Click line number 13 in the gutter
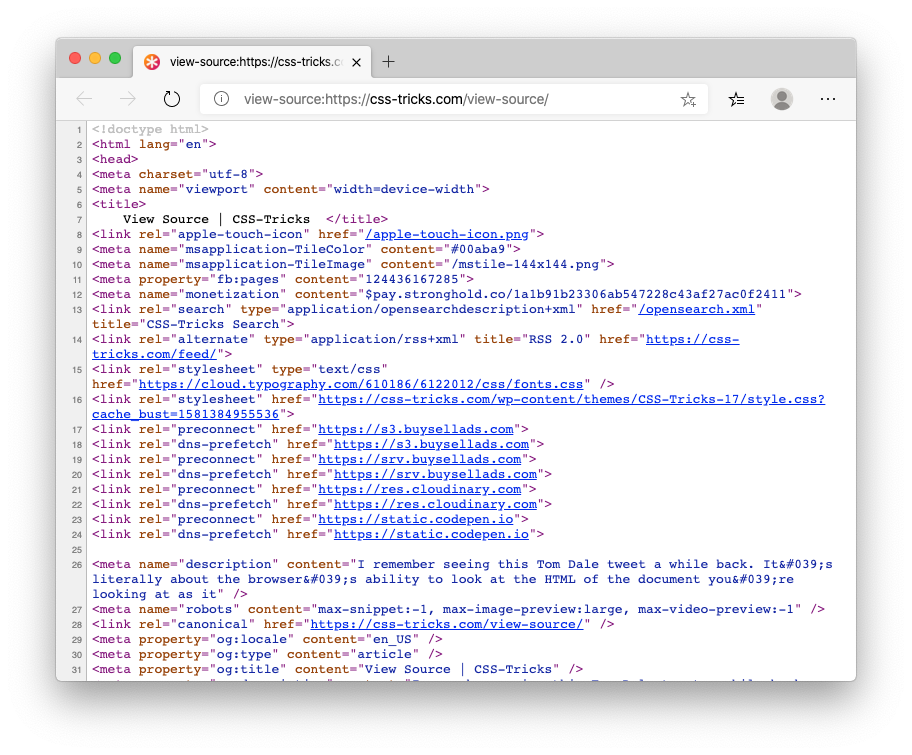The width and height of the screenshot is (912, 755). tap(77, 310)
